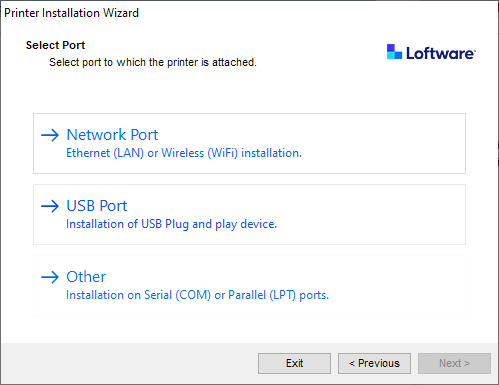Click empty area of Network Port panel
The image size is (499, 385).
[x=383, y=143]
